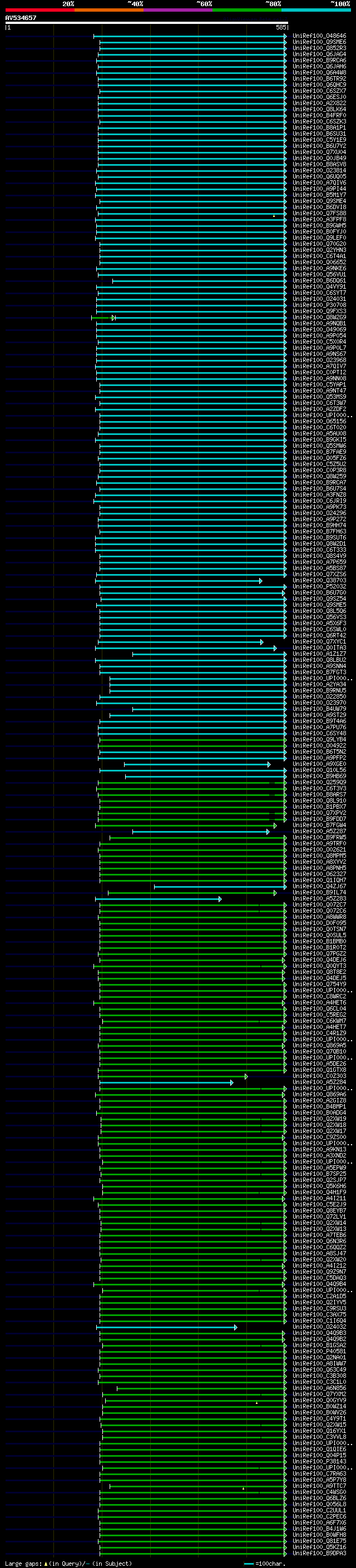
Task: Click hit label UniRef100_Q38703
Action: 319,580
